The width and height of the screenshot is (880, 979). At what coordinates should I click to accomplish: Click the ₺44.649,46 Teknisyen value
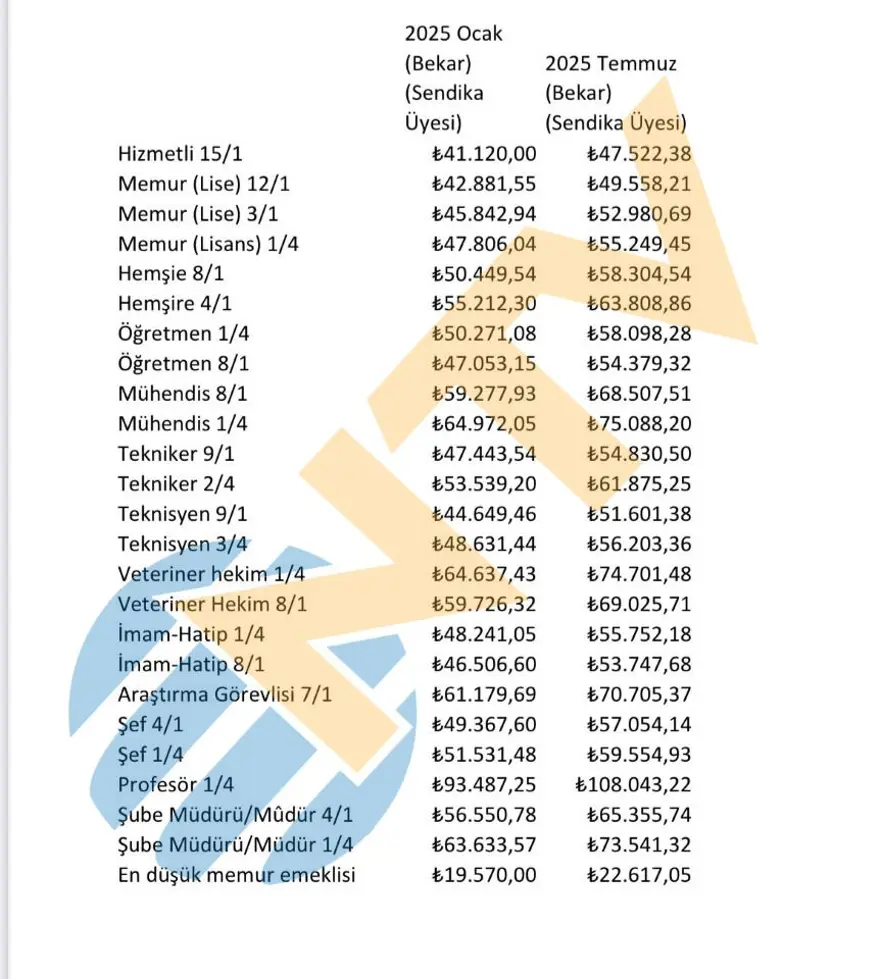click(484, 514)
